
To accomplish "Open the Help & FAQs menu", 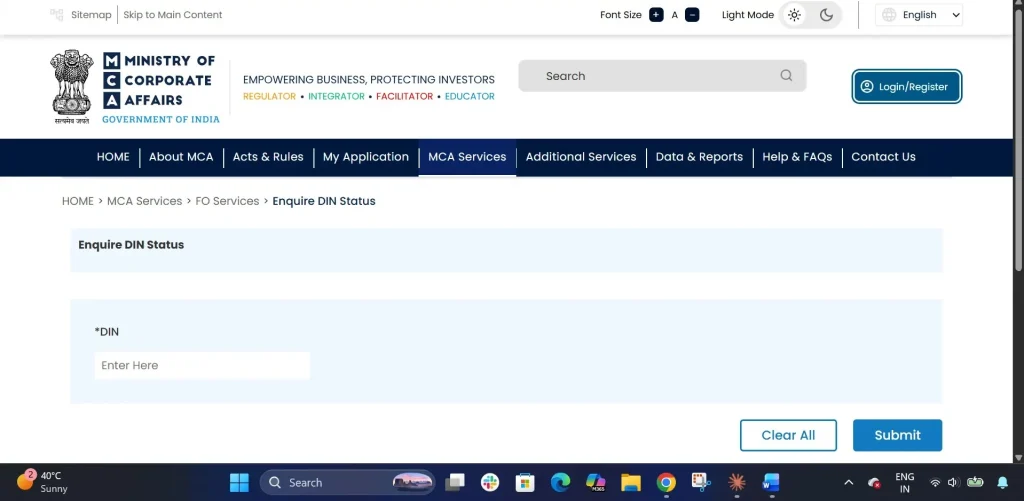I will pyautogui.click(x=797, y=157).
